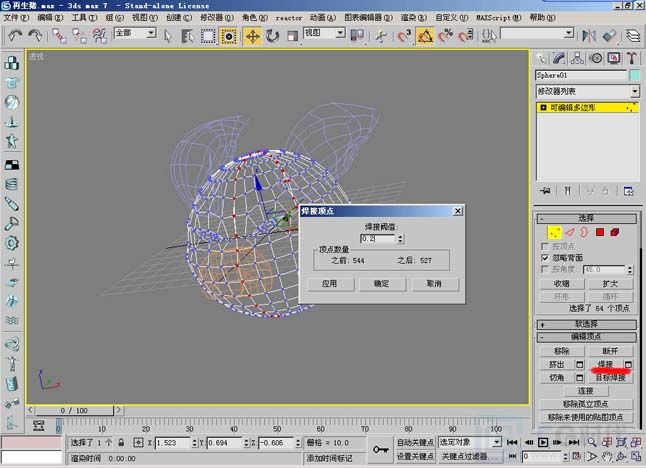The height and width of the screenshot is (468, 646).
Task: Switch to the Modify command panel tab
Action: [559, 58]
